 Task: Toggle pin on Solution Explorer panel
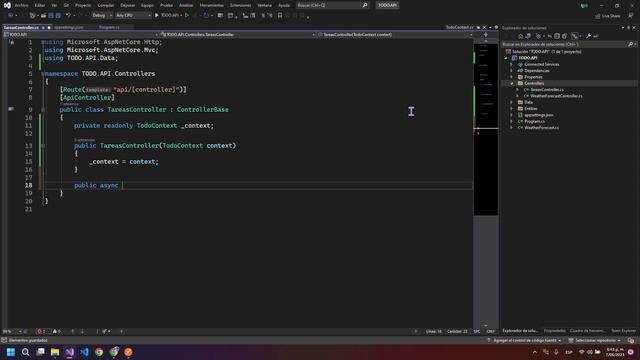(628, 28)
